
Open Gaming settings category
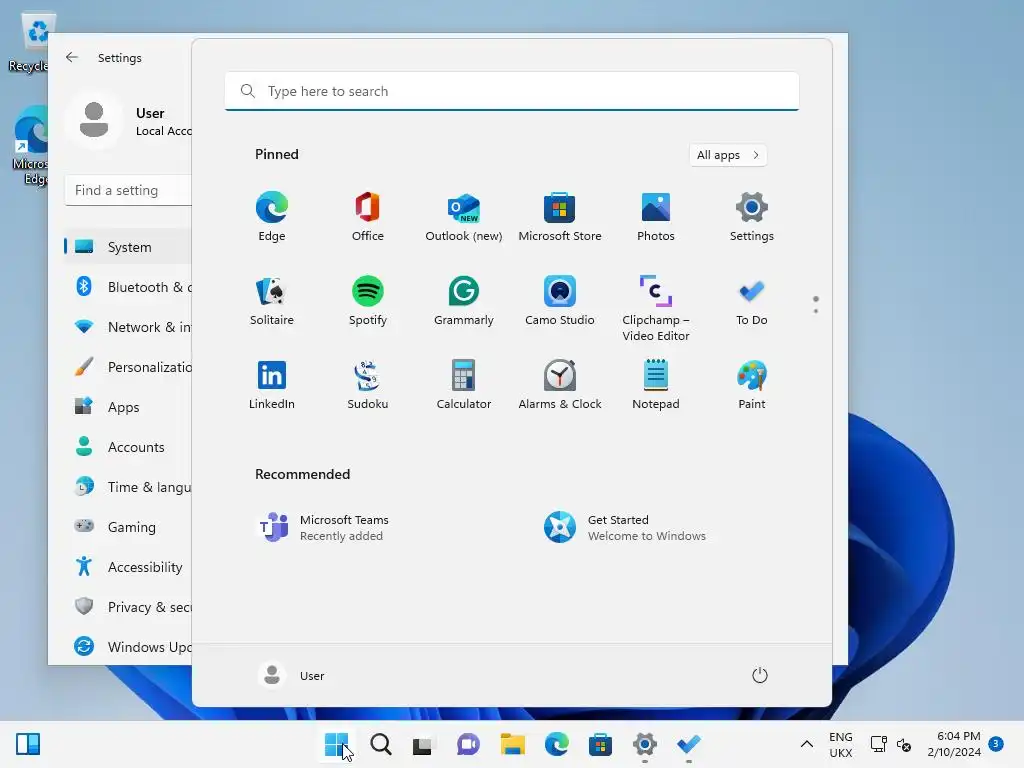coord(128,526)
